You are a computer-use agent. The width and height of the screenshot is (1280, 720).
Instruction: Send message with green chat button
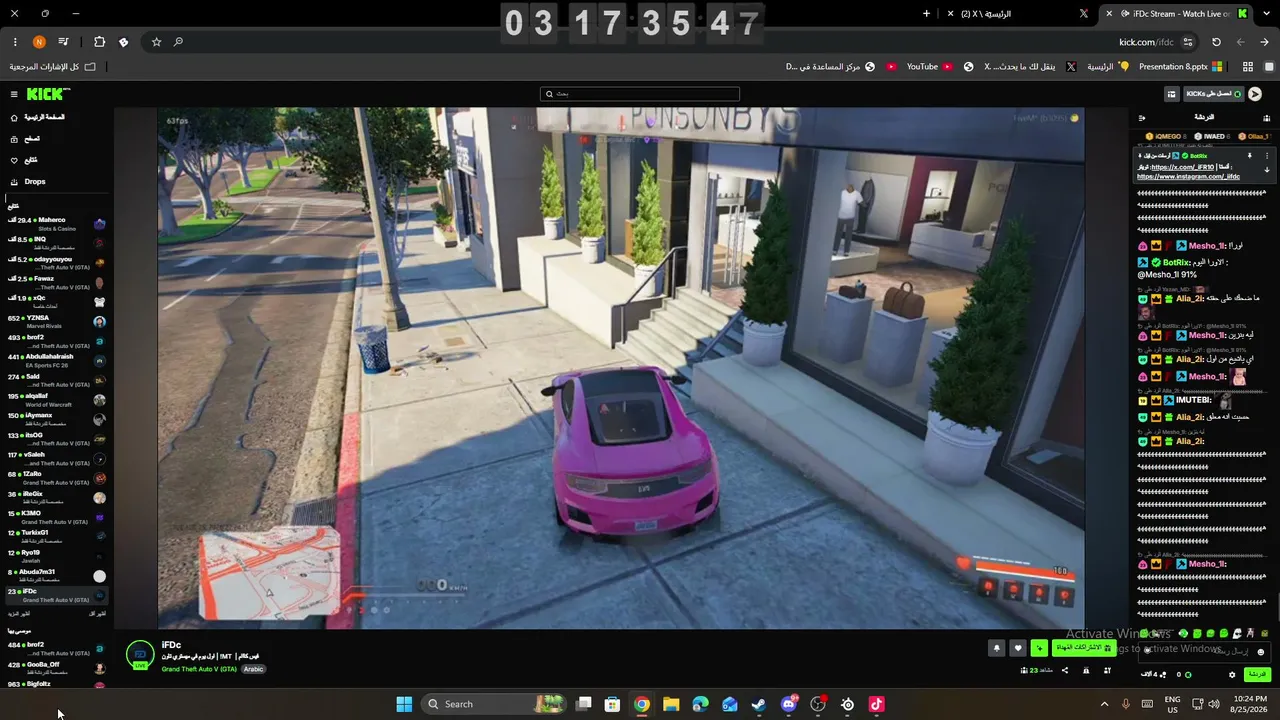coord(1257,675)
